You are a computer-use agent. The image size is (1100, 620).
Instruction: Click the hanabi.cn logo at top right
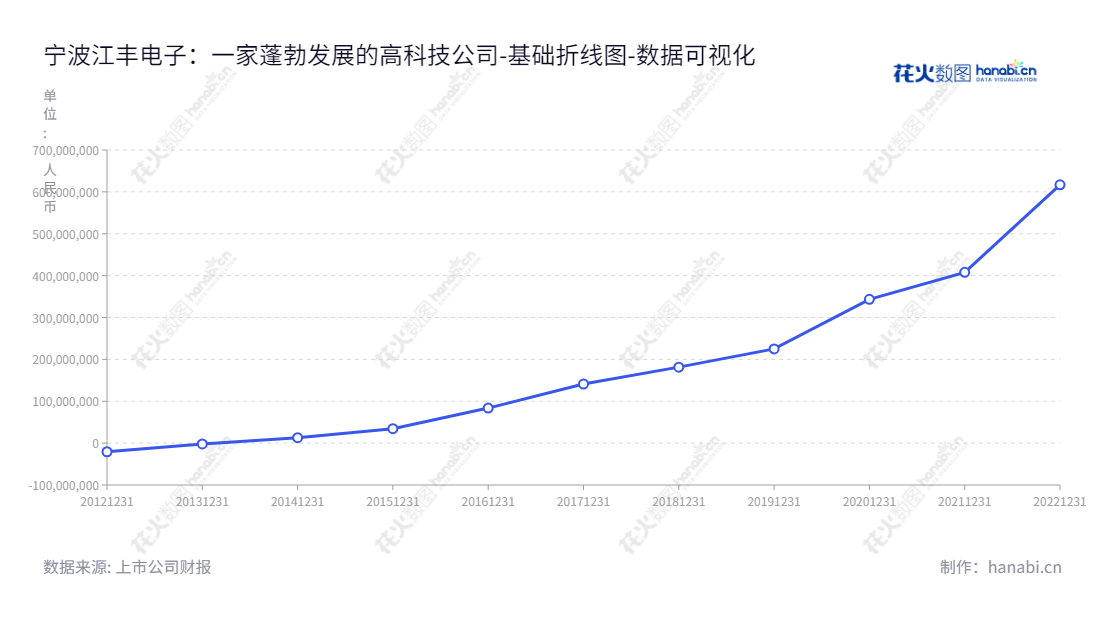point(965,72)
